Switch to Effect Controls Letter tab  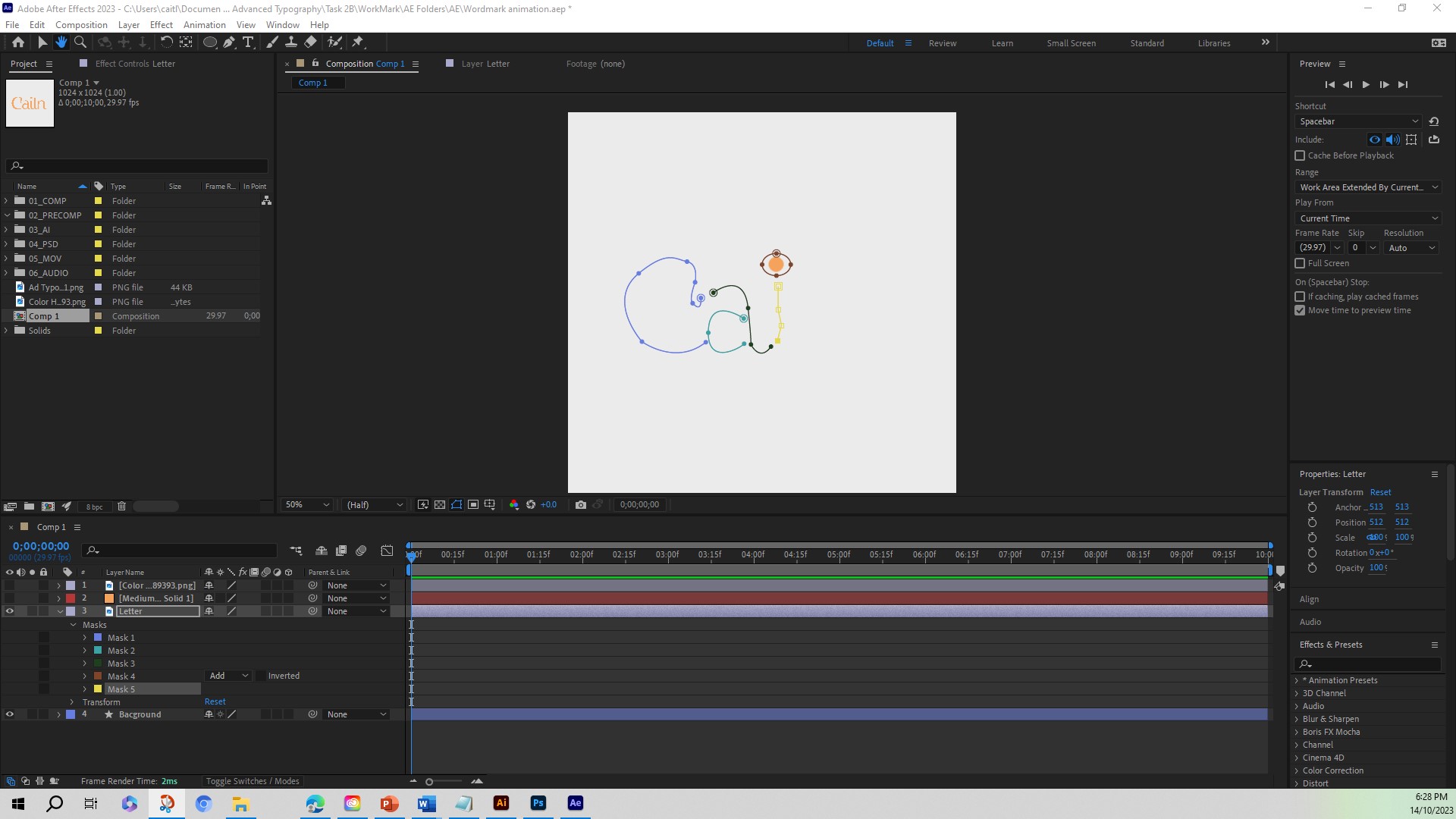click(x=135, y=64)
